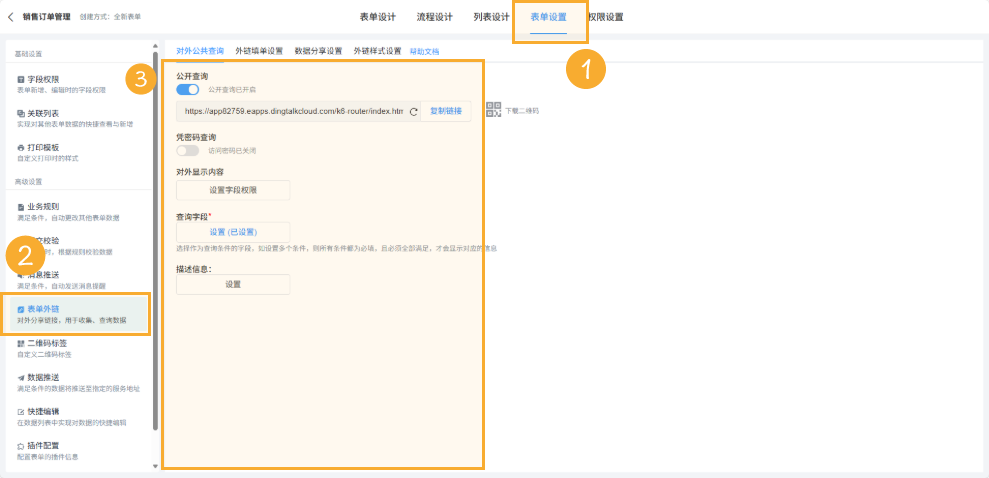Screen dimensions: 989x478
Task: Click the 设置 (已设置) query field button
Action: (x=233, y=232)
